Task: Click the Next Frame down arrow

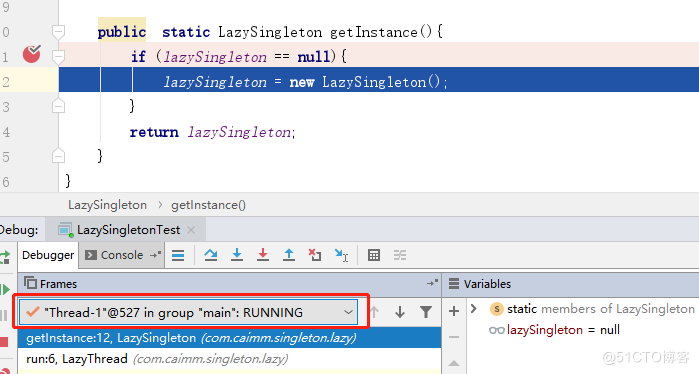Action: click(x=400, y=312)
